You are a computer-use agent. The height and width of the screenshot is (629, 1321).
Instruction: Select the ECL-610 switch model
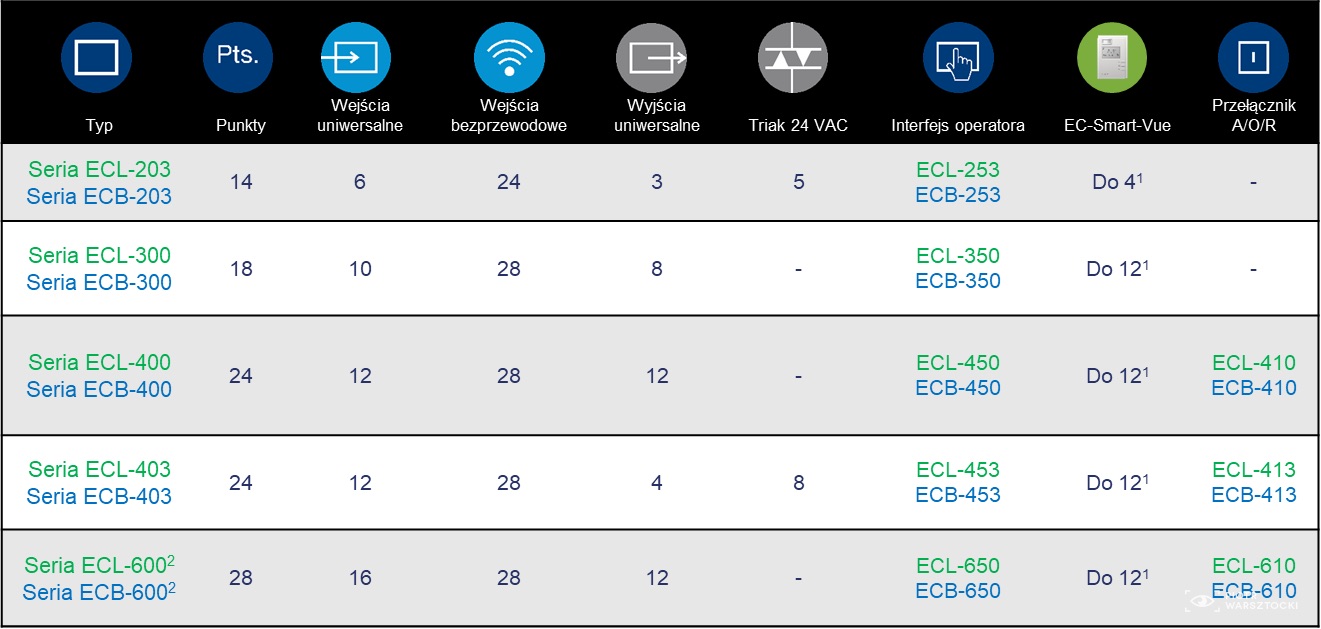pos(1254,565)
